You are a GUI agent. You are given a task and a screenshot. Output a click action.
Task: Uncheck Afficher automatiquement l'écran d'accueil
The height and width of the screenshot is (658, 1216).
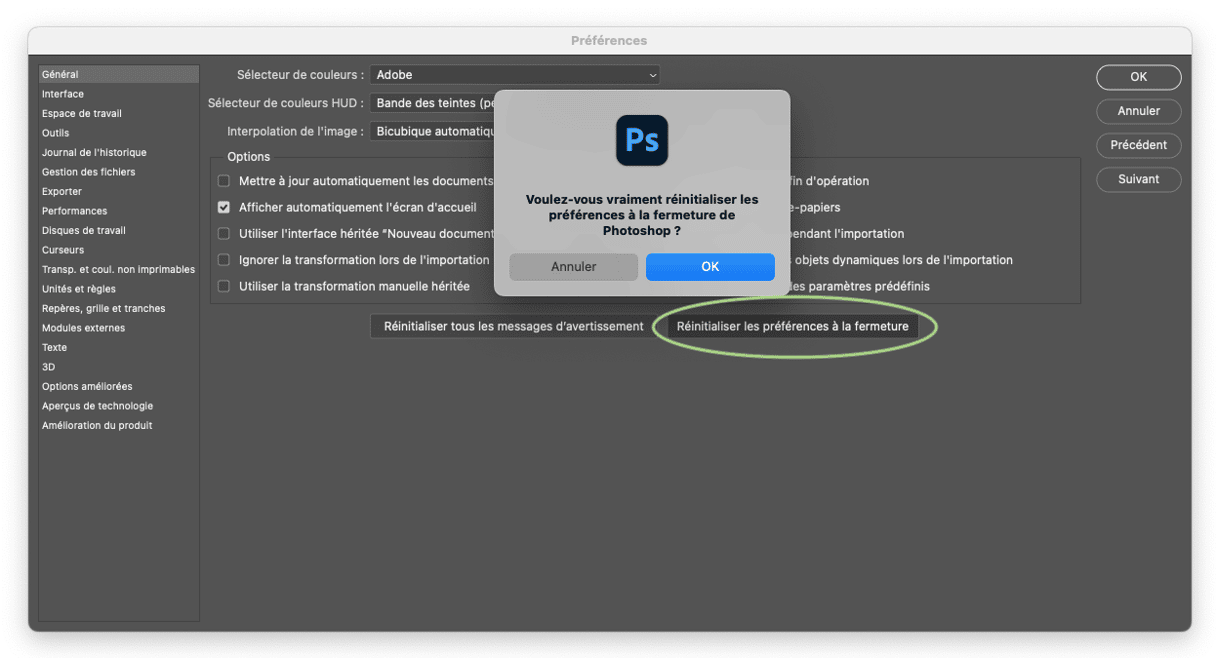(x=224, y=208)
